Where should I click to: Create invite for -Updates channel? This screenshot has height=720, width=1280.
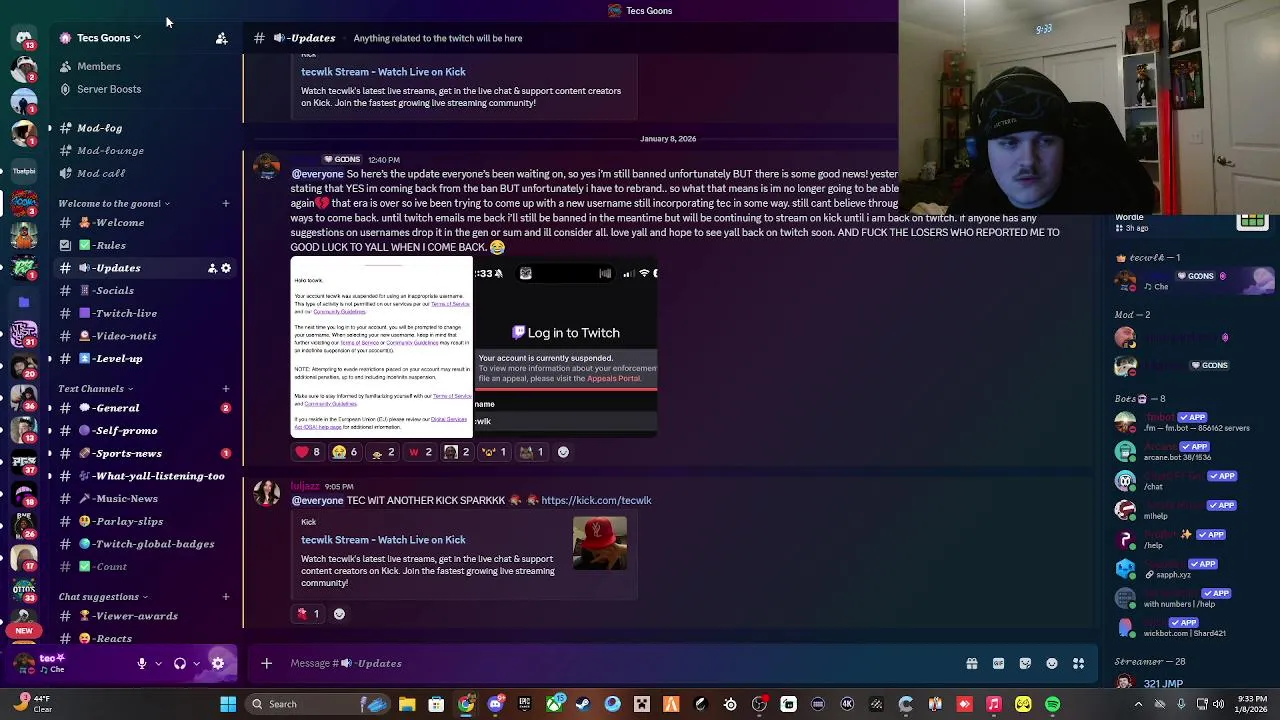(212, 268)
